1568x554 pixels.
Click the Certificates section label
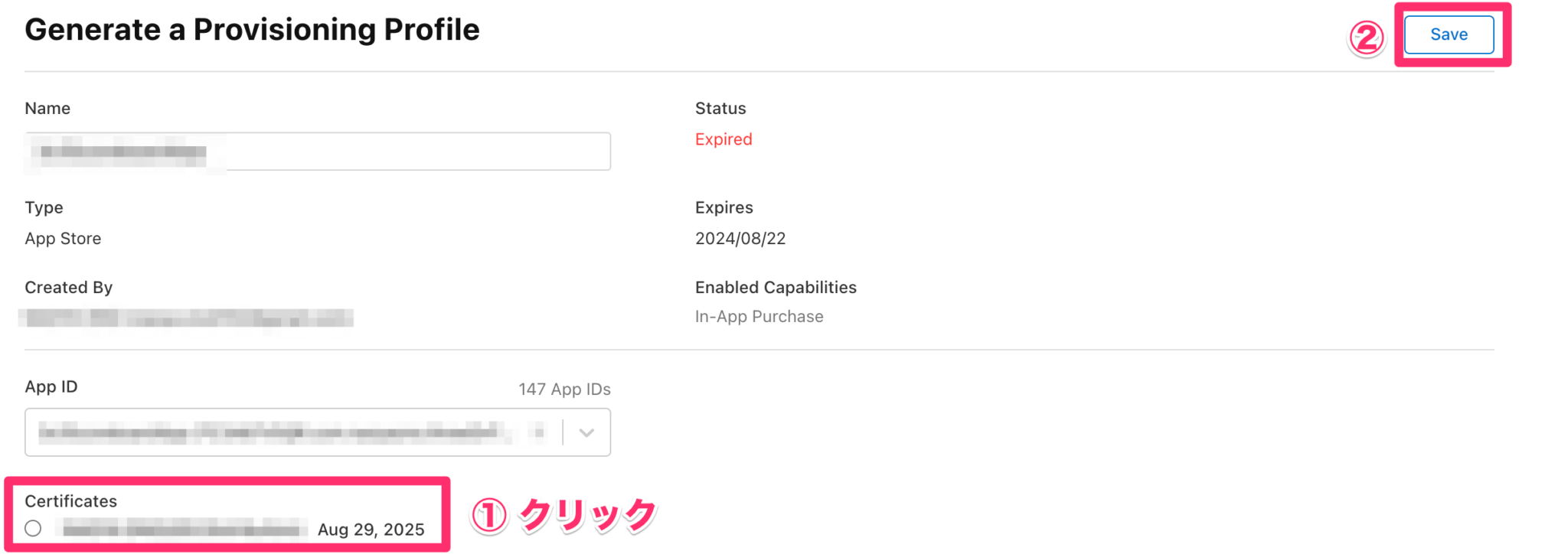coord(71,501)
